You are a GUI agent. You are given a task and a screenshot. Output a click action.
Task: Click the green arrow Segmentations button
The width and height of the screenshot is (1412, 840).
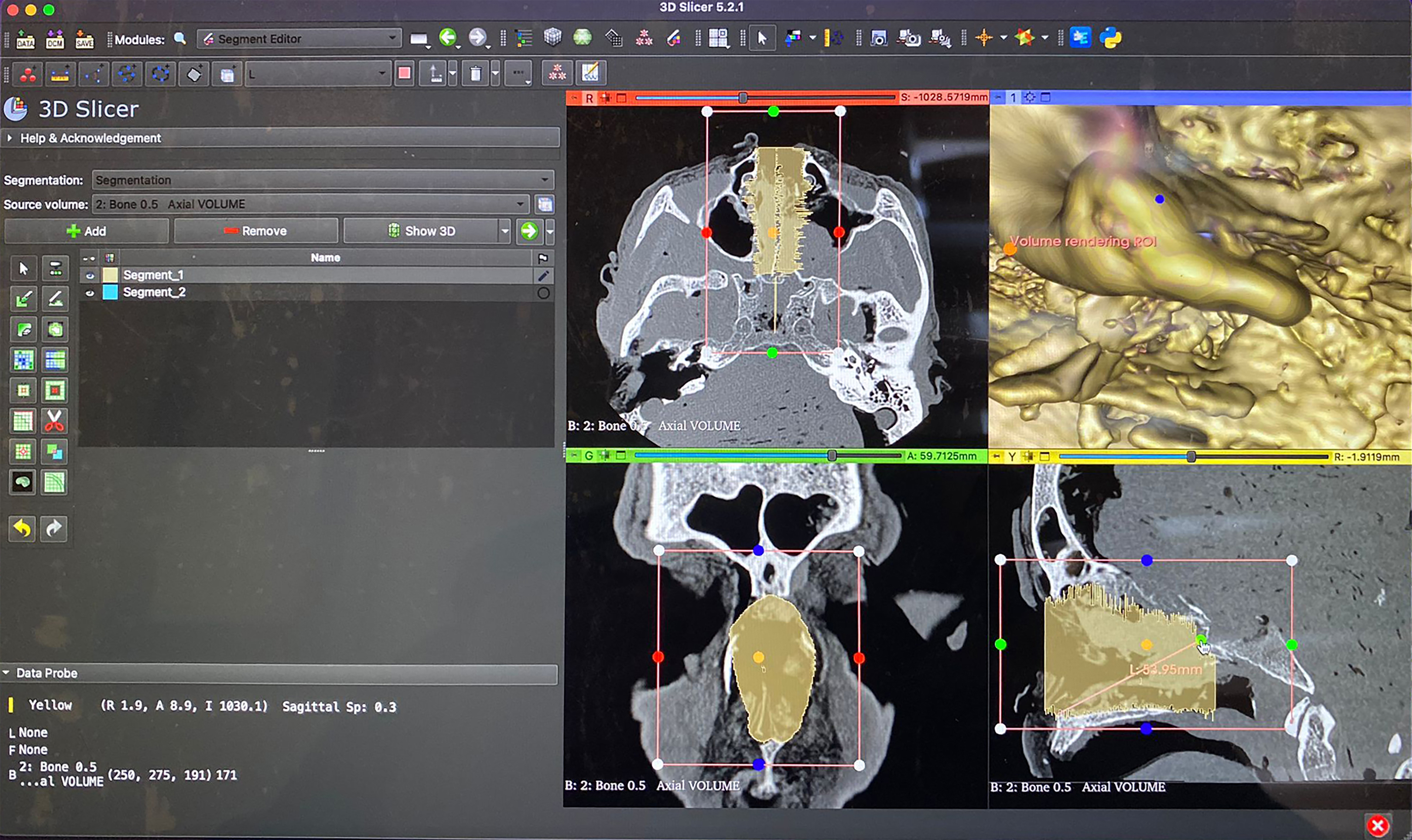(529, 231)
